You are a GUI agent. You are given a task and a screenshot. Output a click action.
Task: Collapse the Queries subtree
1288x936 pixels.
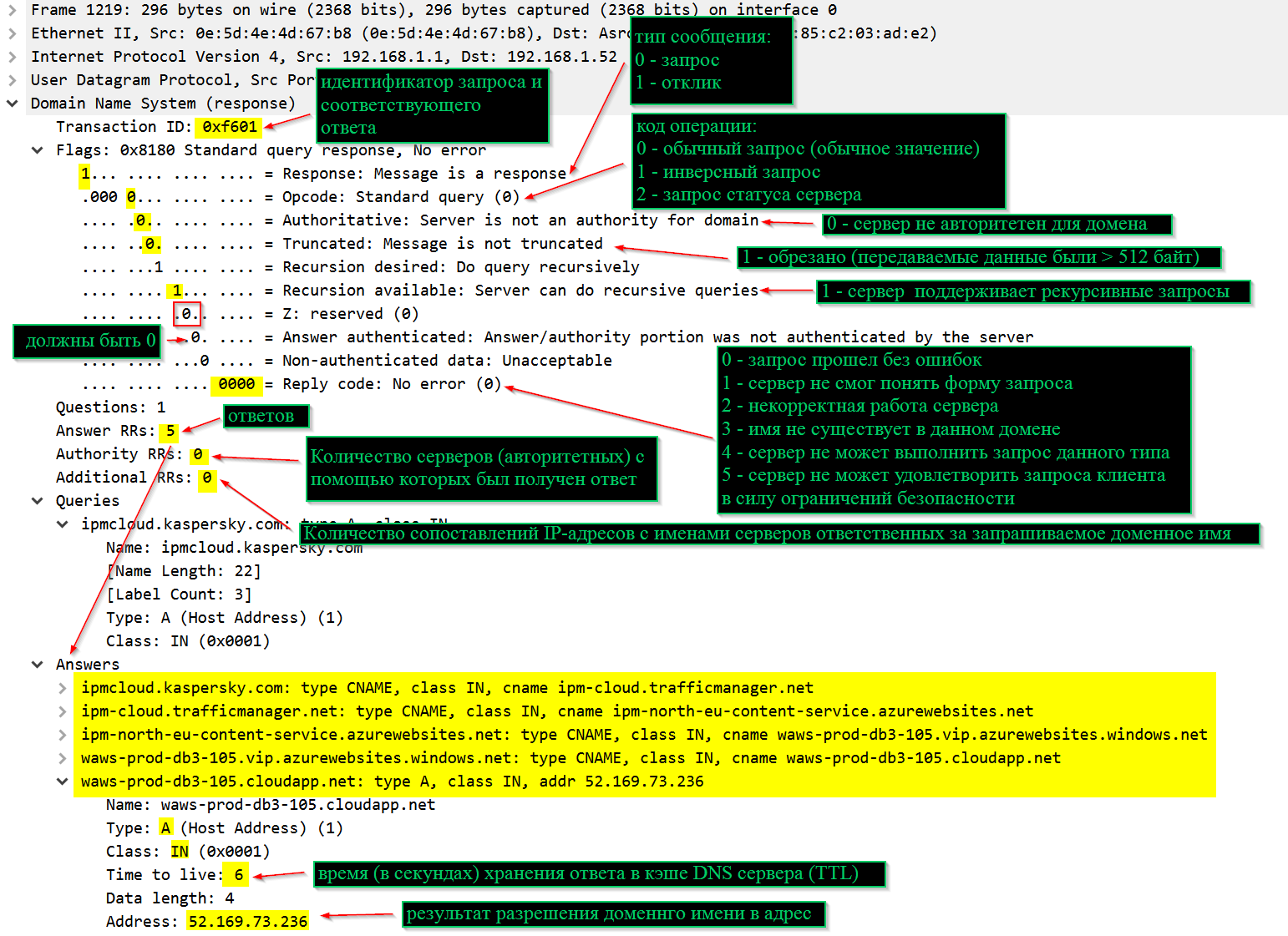click(x=37, y=501)
